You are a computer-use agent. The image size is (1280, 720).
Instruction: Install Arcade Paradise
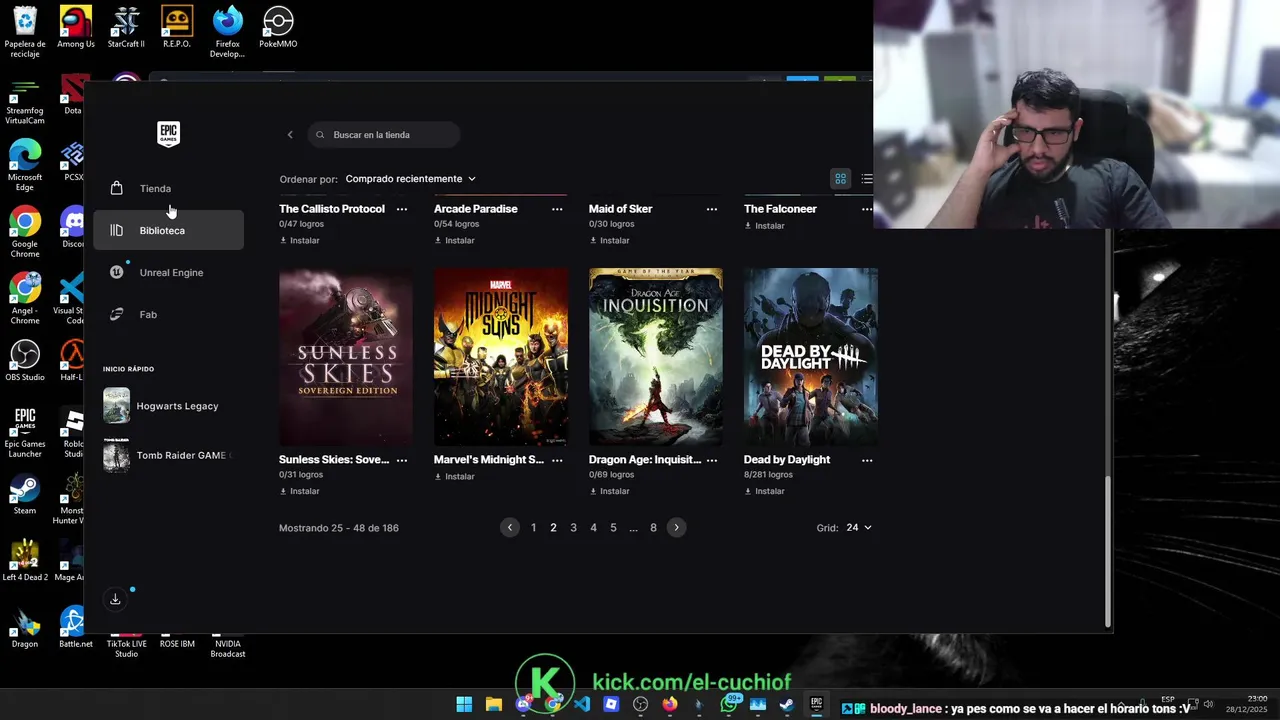click(x=455, y=240)
